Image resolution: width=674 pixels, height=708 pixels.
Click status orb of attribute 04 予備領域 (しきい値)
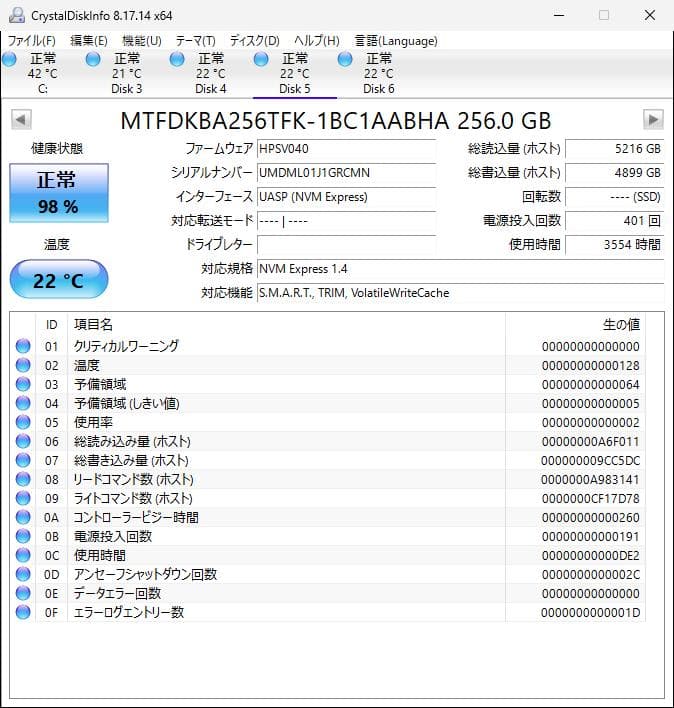[23, 403]
